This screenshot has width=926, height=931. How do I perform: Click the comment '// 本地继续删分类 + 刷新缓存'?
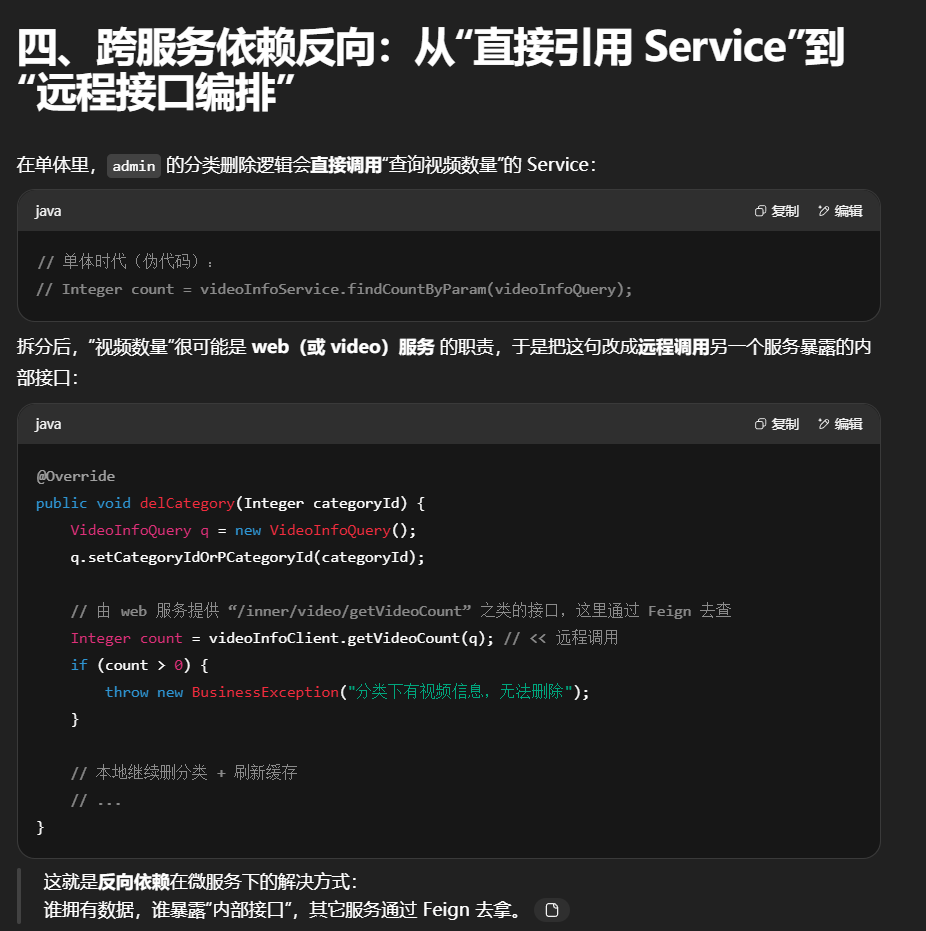[x=184, y=773]
